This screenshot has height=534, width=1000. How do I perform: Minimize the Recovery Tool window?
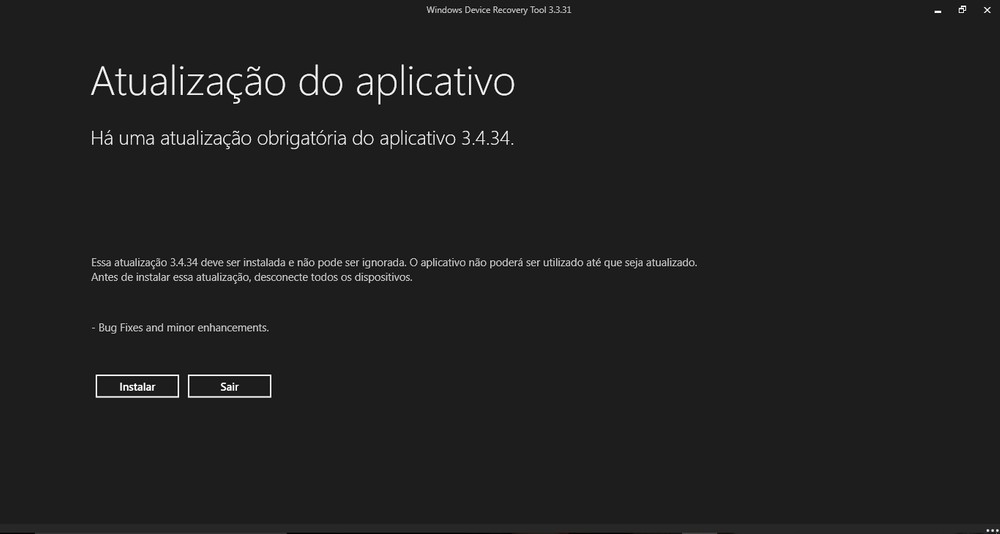tap(938, 10)
